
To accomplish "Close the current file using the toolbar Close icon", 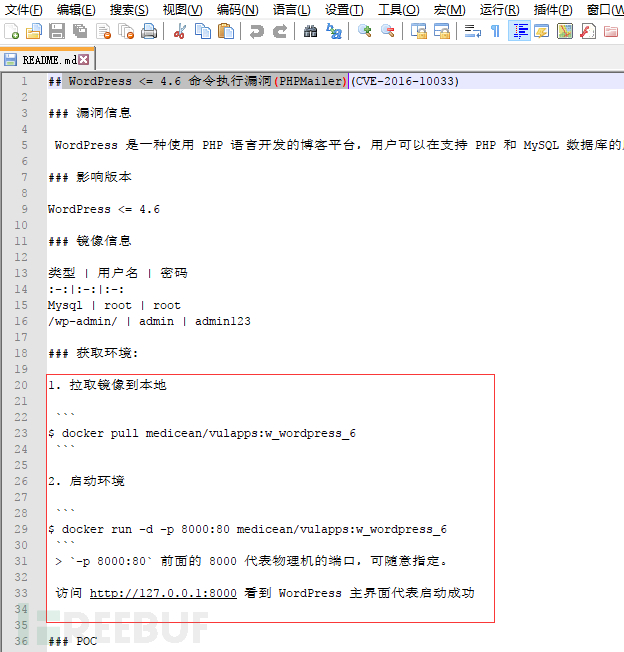I will point(103,31).
